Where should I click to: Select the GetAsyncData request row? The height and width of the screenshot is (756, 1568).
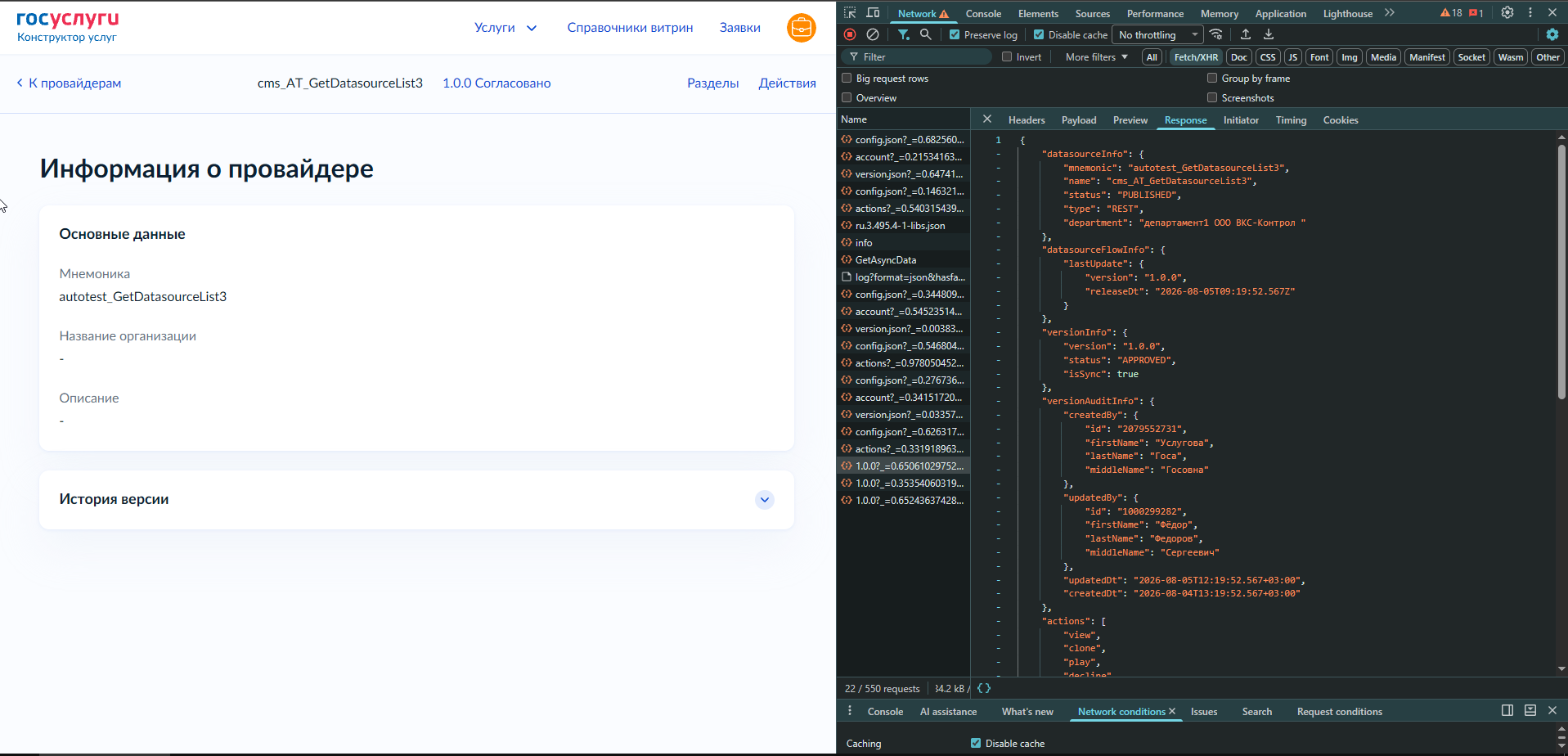(903, 259)
